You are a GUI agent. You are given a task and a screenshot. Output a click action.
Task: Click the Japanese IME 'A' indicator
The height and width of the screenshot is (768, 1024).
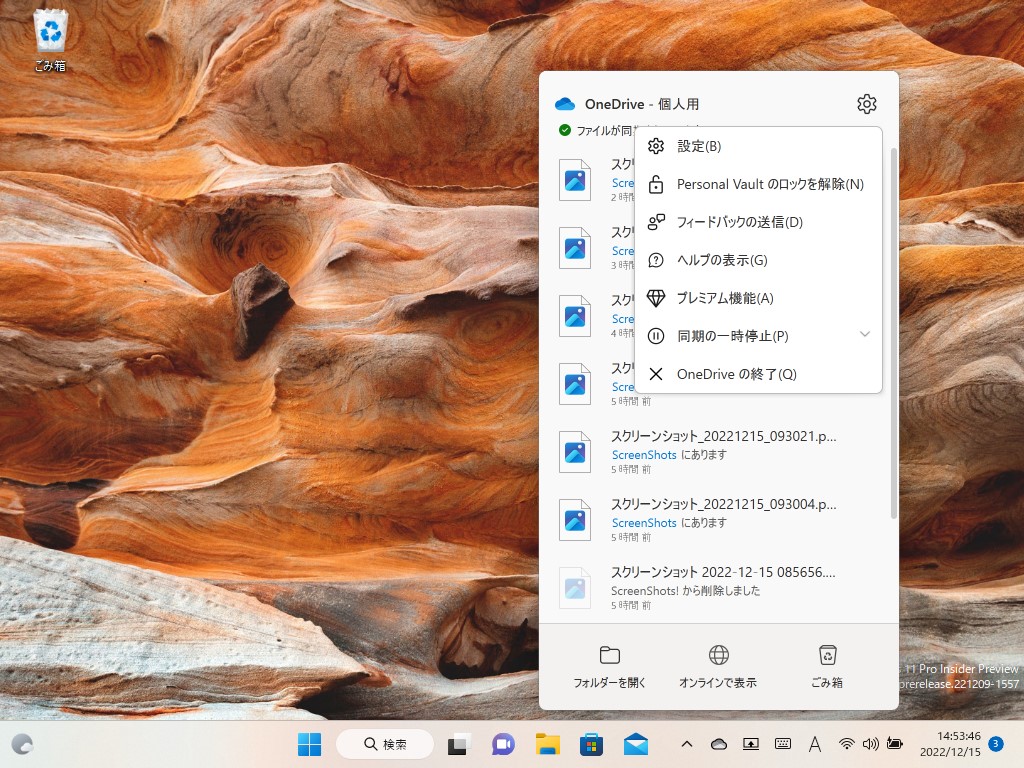[815, 744]
